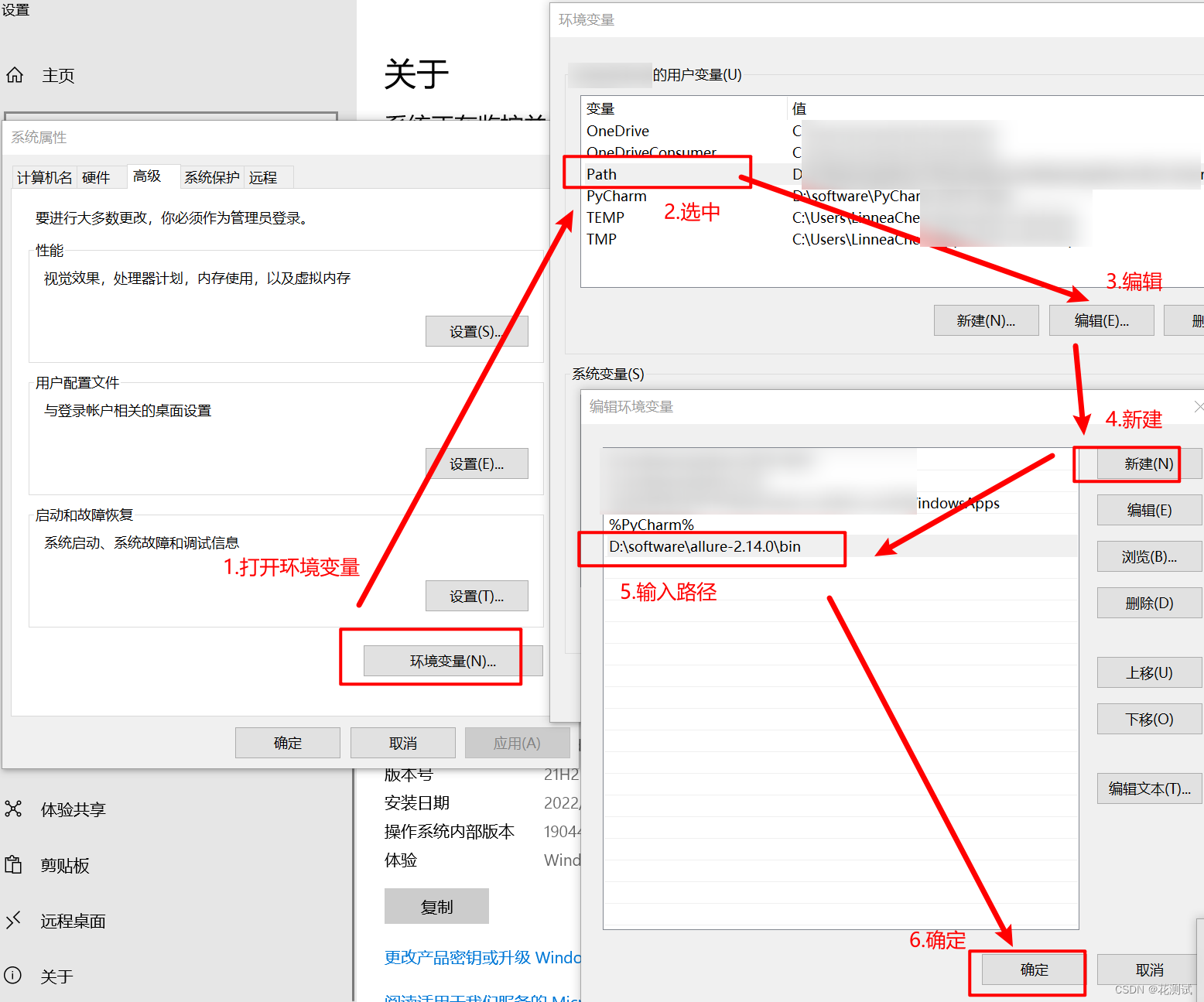Confirm with 确定 in edit variable dialog
The height and width of the screenshot is (1002, 1204).
pyautogui.click(x=1034, y=970)
